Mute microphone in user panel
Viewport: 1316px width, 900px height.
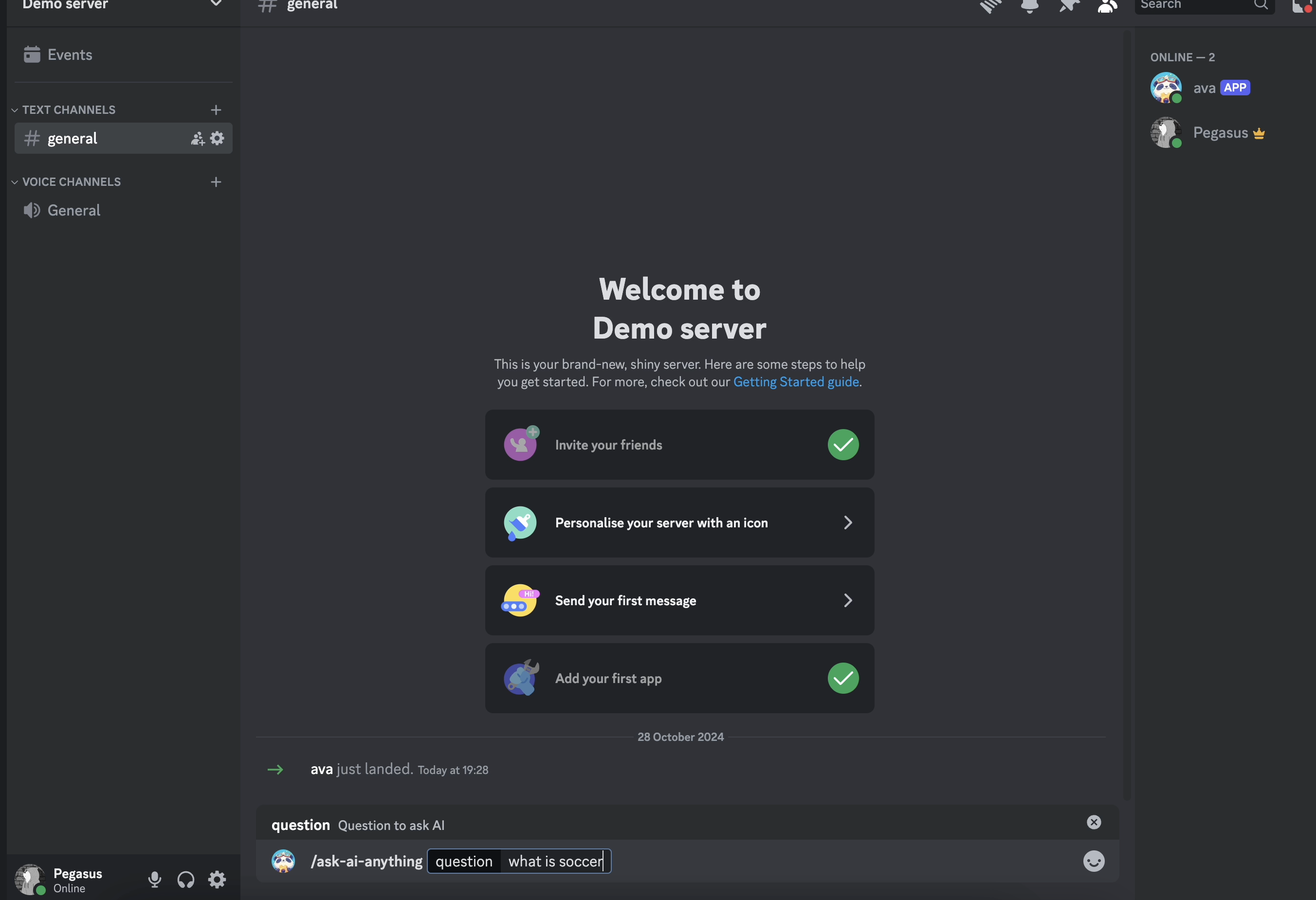(155, 879)
